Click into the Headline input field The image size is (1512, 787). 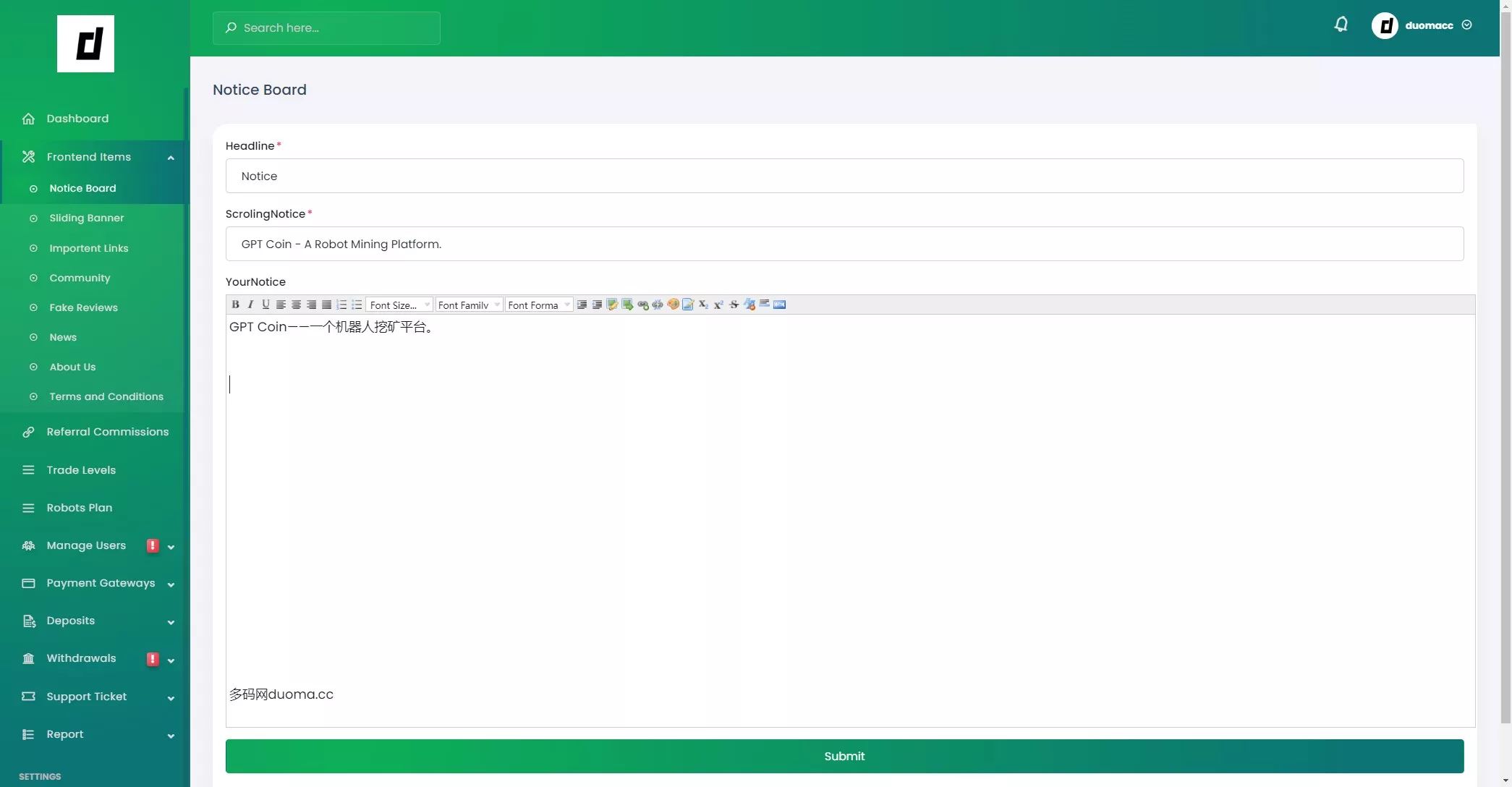pyautogui.click(x=844, y=176)
